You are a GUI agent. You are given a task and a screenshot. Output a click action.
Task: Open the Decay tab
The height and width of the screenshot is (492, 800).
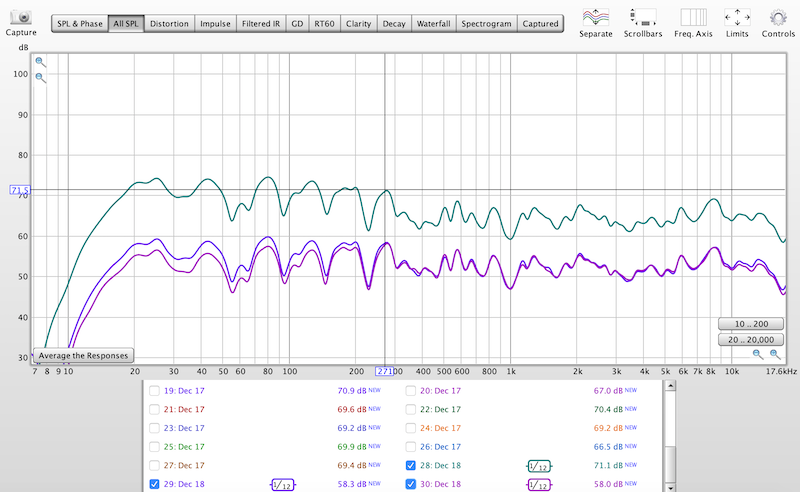(394, 23)
